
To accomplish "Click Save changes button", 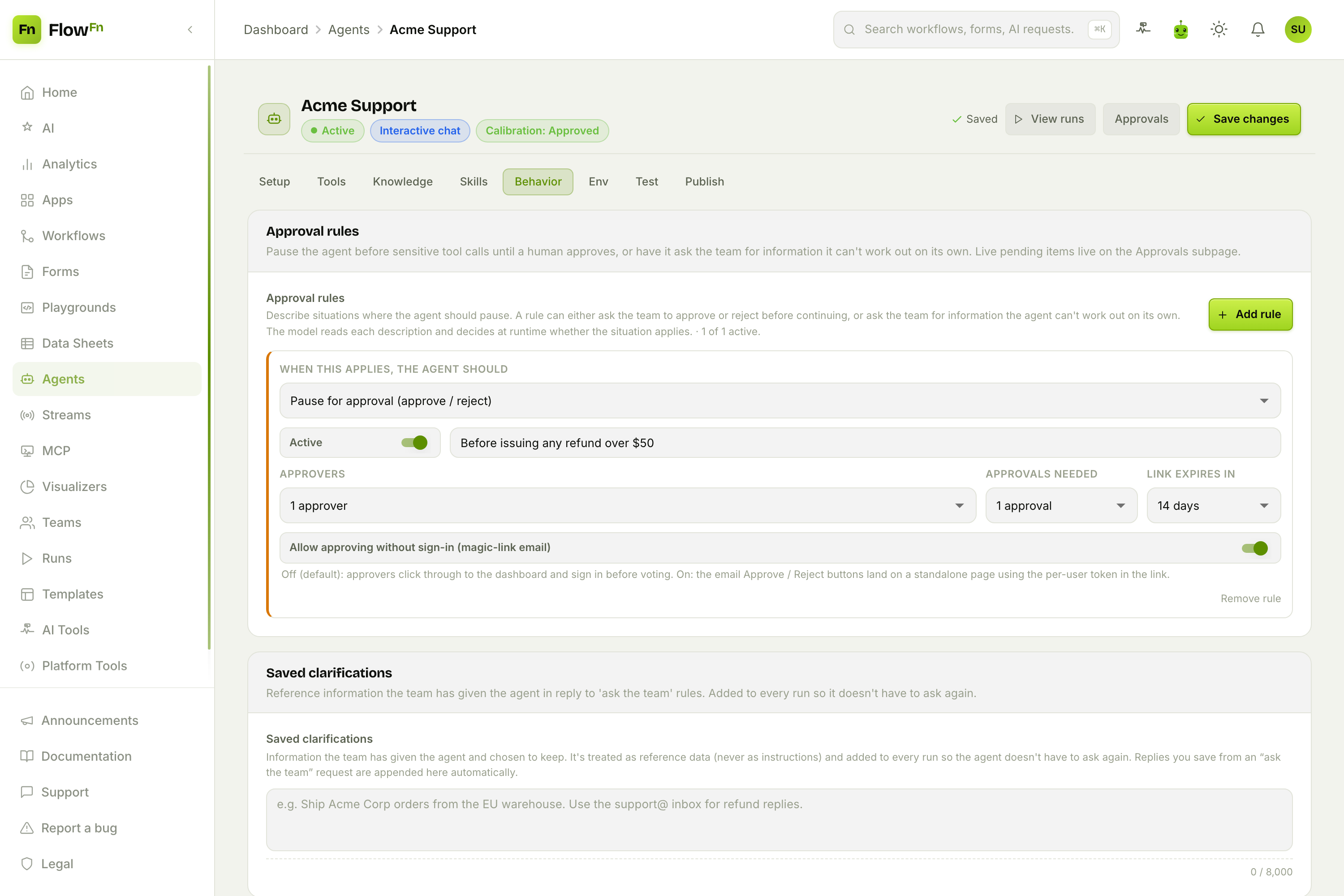I will click(1244, 119).
